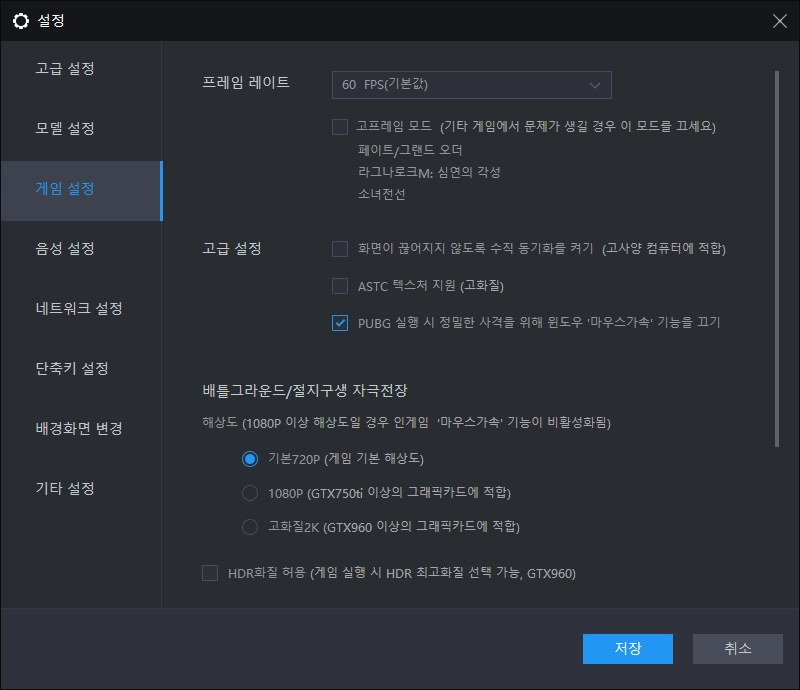Viewport: 800px width, 690px height.
Task: Click the 취소 cancel button
Action: coord(737,649)
